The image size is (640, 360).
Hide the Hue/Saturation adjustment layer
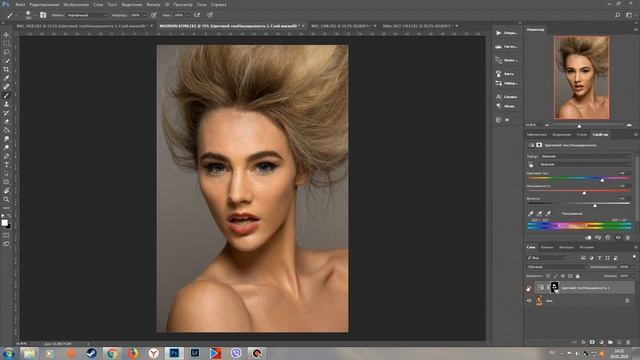(x=529, y=288)
